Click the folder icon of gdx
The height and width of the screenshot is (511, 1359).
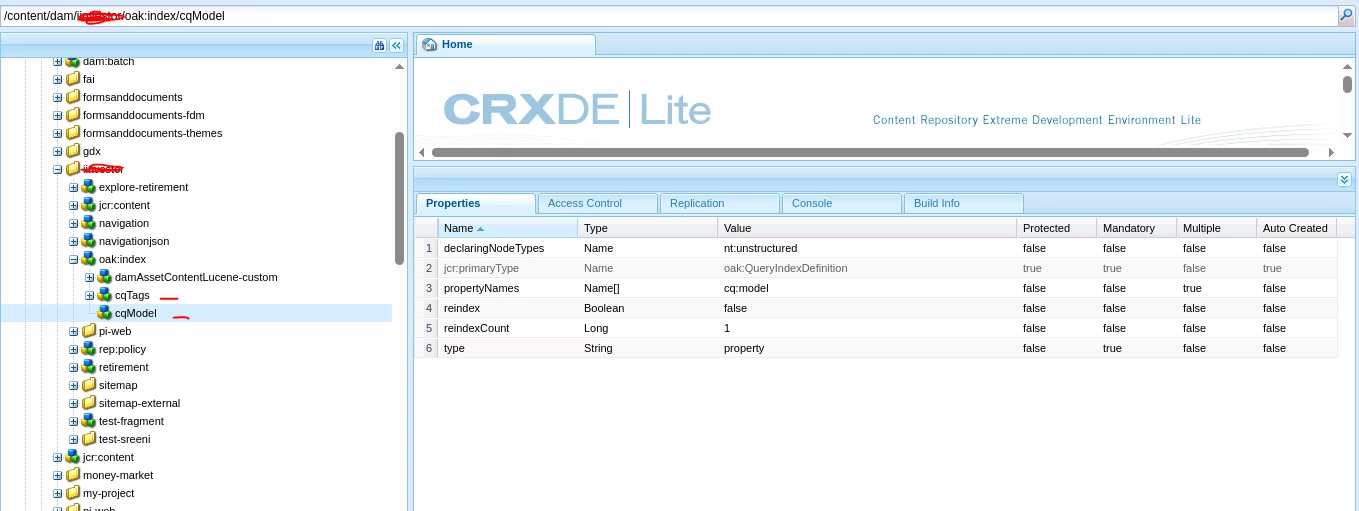pos(73,151)
